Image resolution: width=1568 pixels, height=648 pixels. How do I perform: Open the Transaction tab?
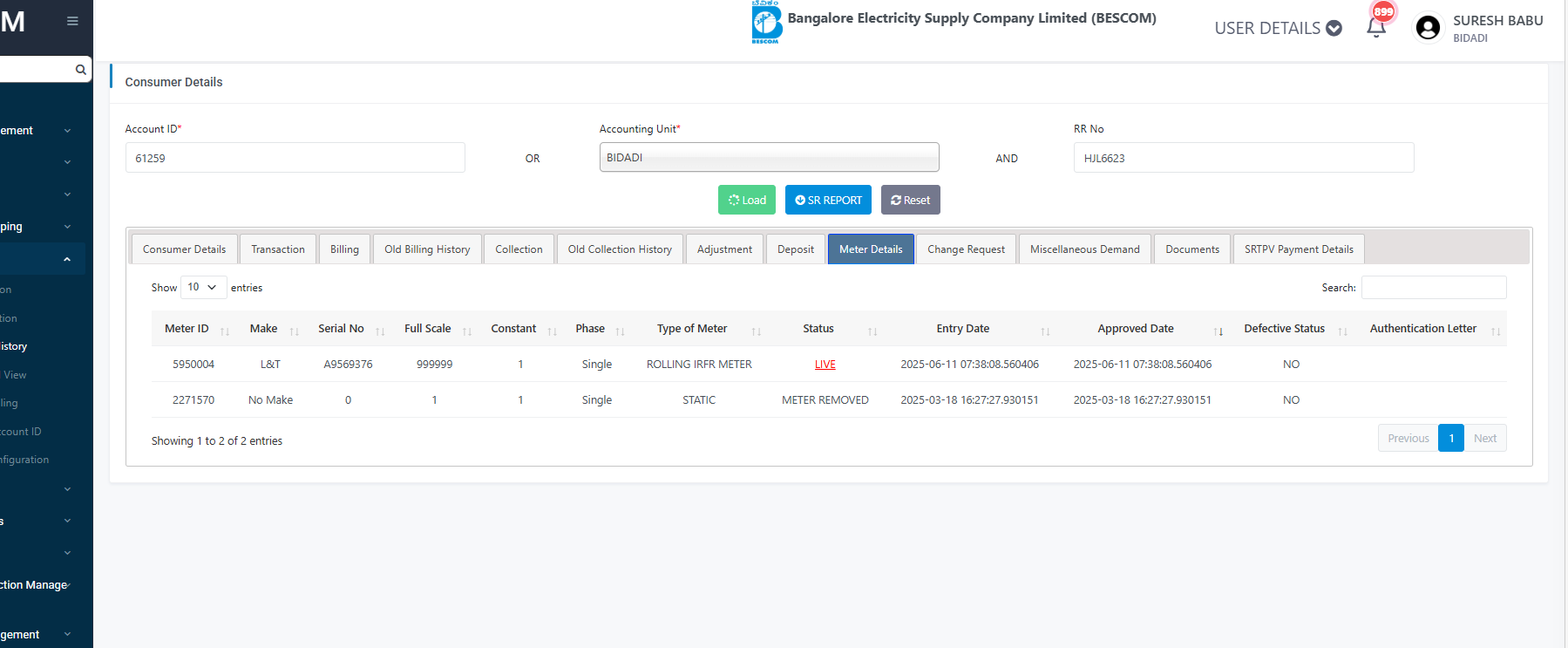278,249
